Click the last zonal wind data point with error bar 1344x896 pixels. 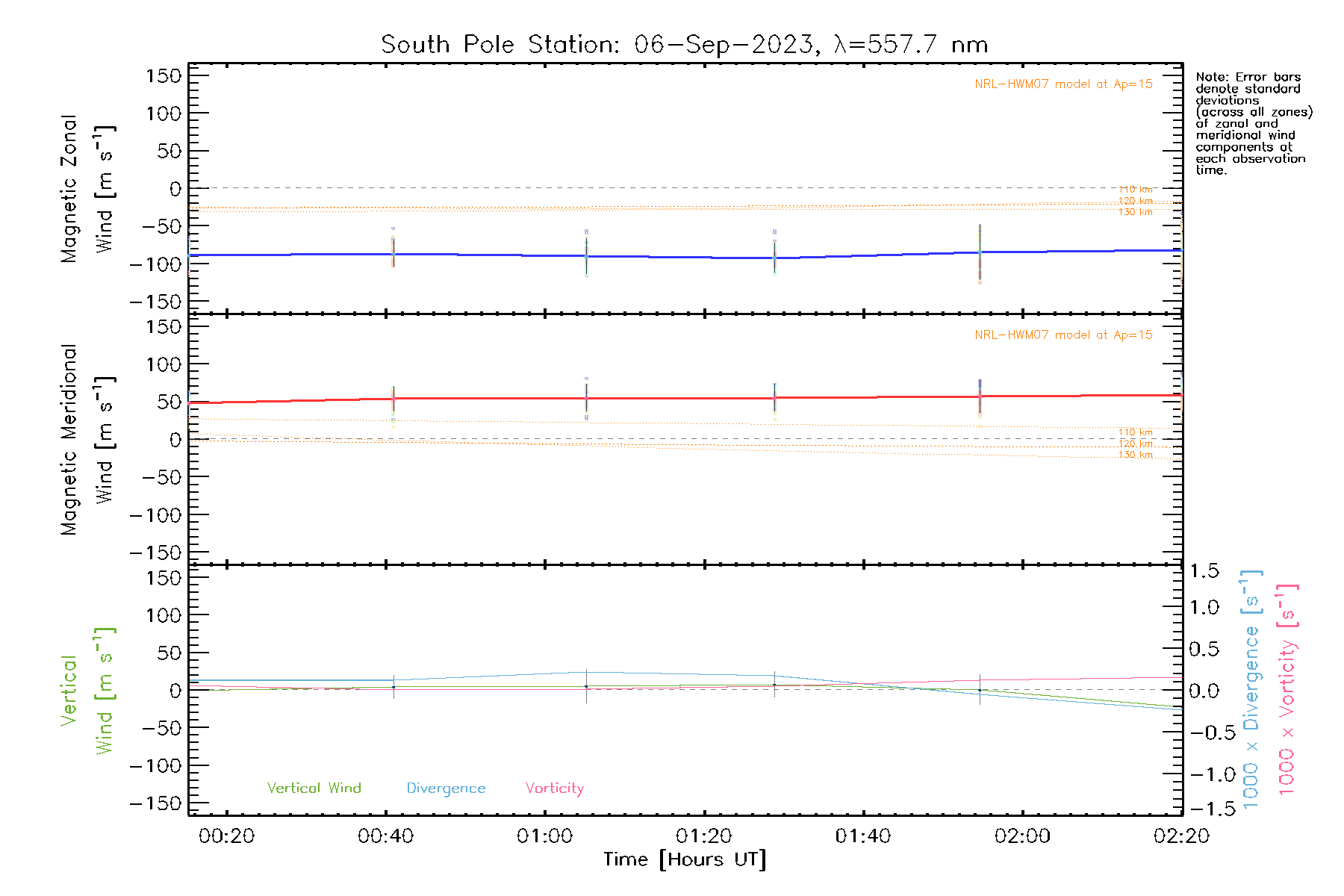pos(980,253)
